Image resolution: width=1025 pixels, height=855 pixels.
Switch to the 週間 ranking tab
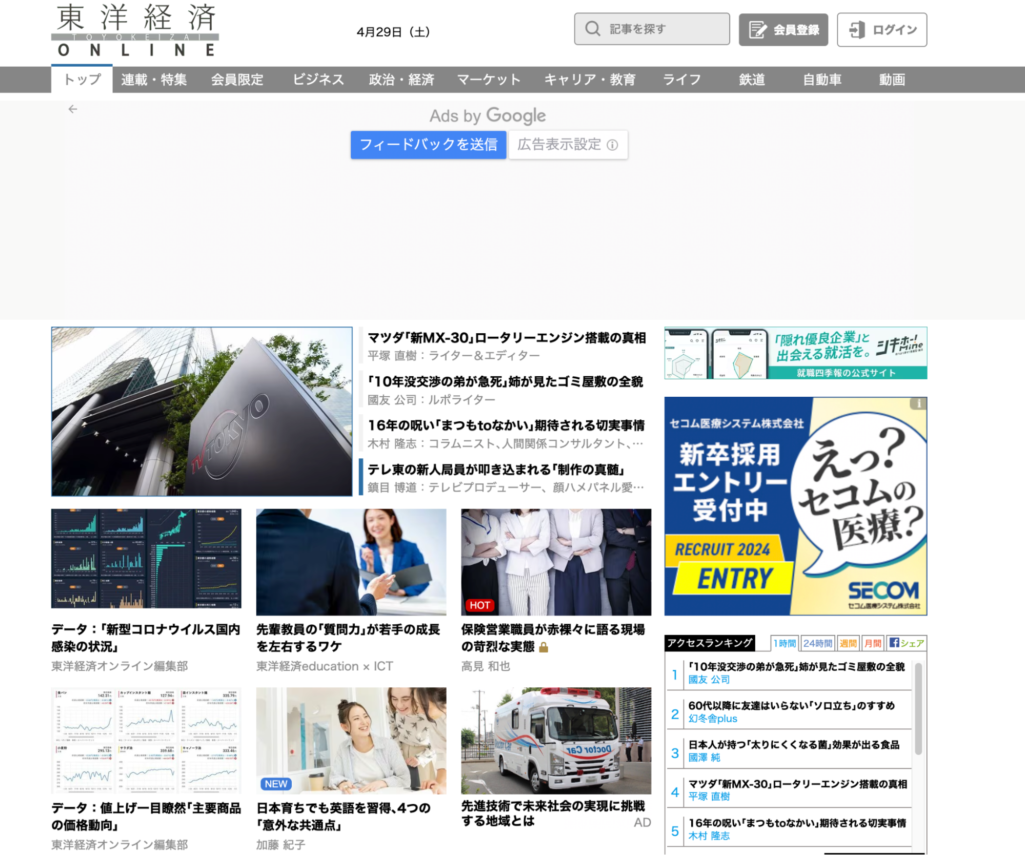click(x=847, y=643)
